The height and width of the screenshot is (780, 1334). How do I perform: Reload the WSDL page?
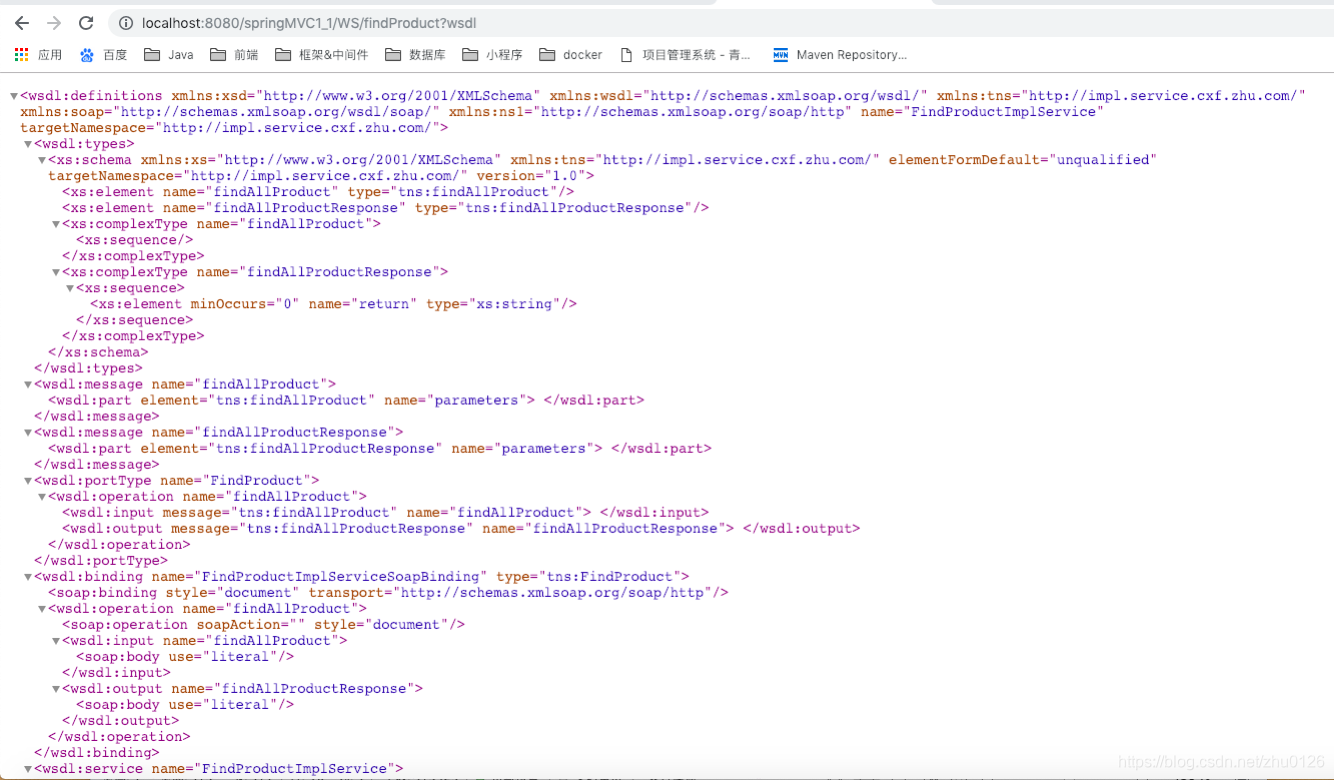tap(88, 22)
